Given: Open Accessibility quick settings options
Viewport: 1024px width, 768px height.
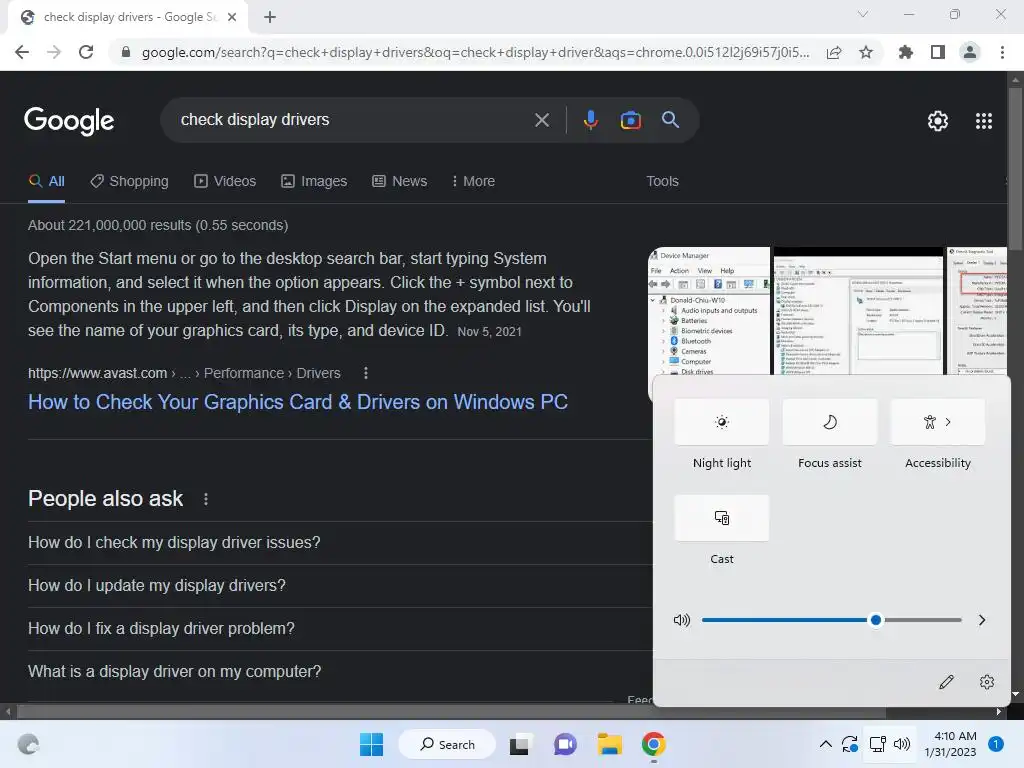Looking at the screenshot, I should coord(938,422).
